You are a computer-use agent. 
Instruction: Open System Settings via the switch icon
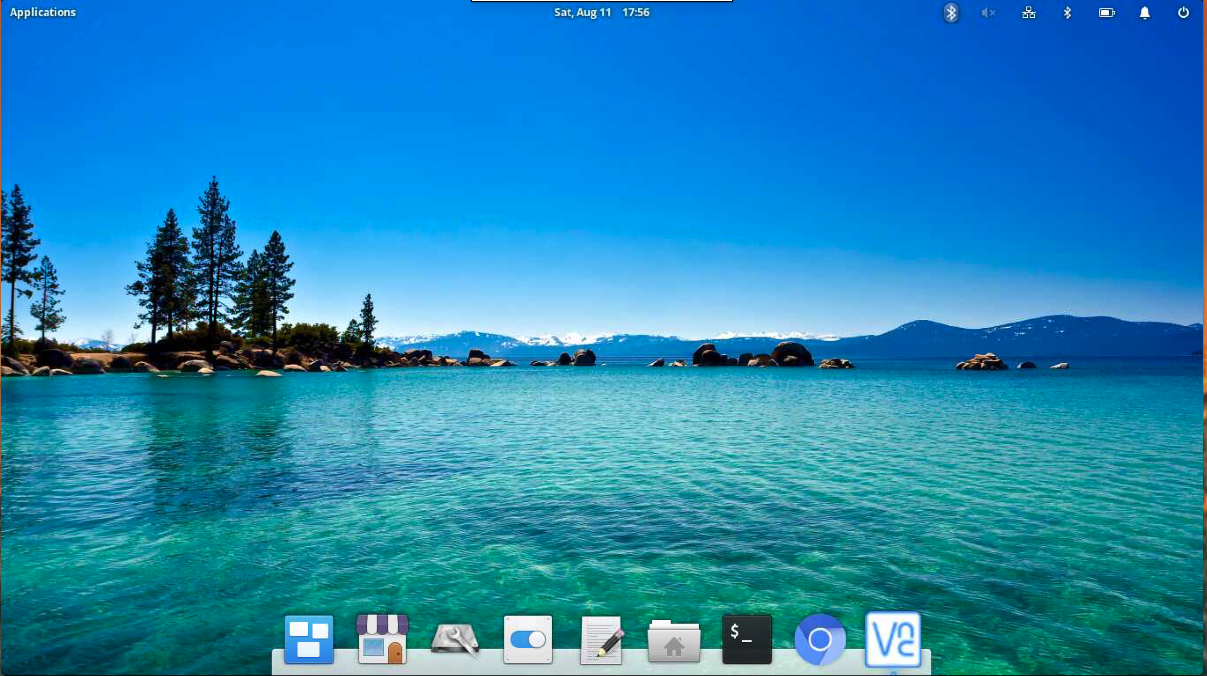[527, 640]
